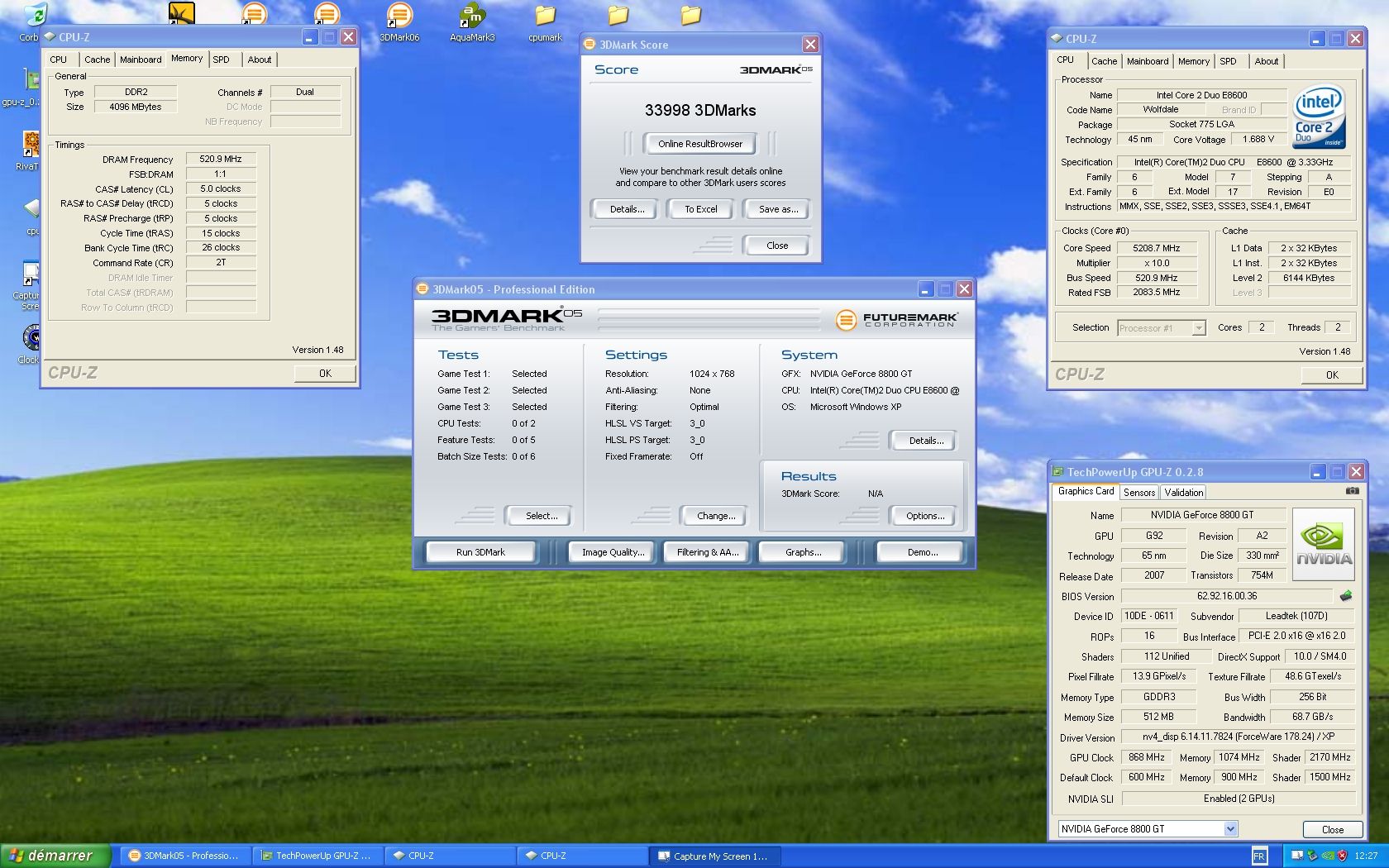Viewport: 1389px width, 868px height.
Task: Click the DRAM Frequency value 520.9 MHz
Action: tap(221, 159)
